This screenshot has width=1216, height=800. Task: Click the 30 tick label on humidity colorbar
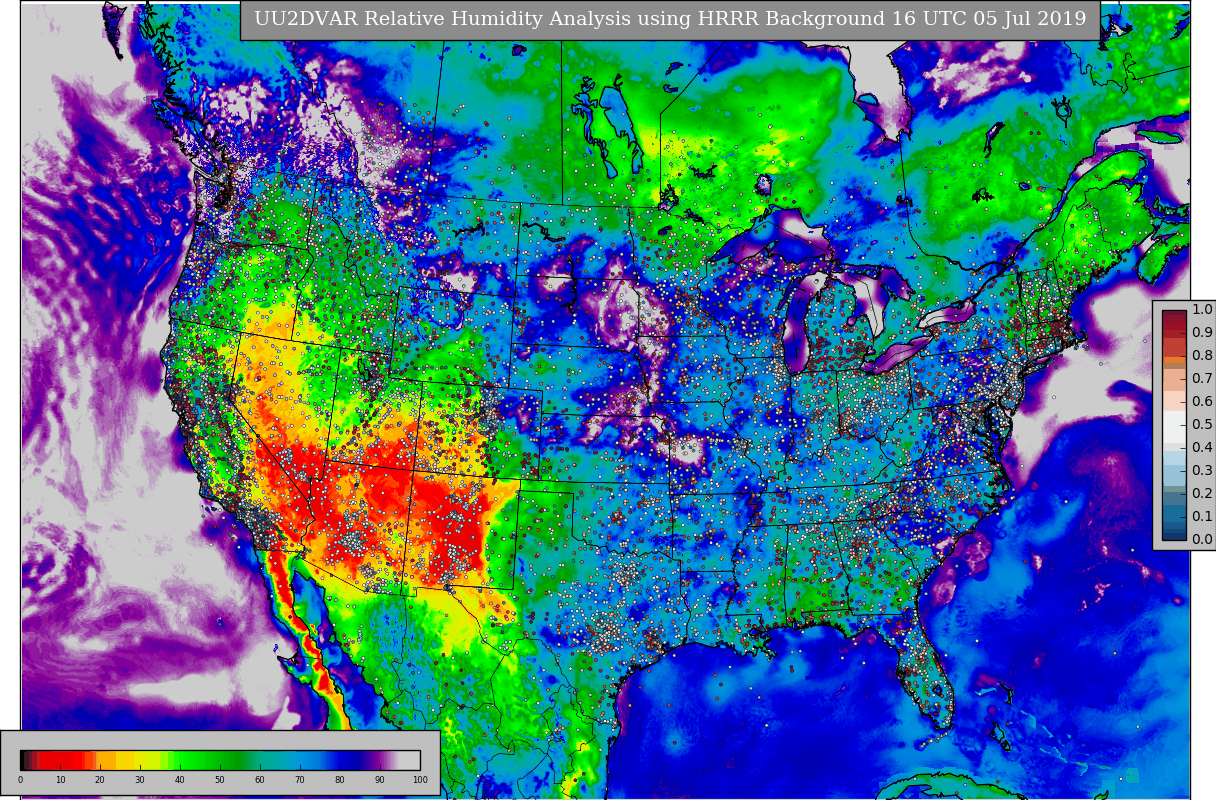coord(140,780)
